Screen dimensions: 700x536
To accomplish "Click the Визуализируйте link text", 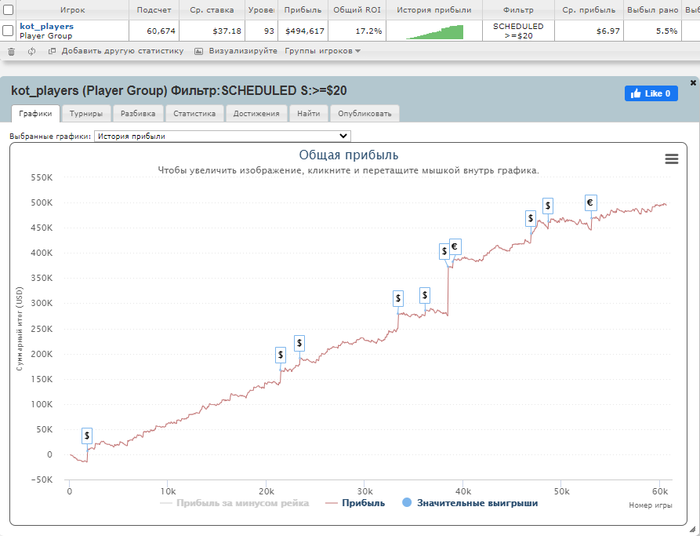I will (243, 51).
